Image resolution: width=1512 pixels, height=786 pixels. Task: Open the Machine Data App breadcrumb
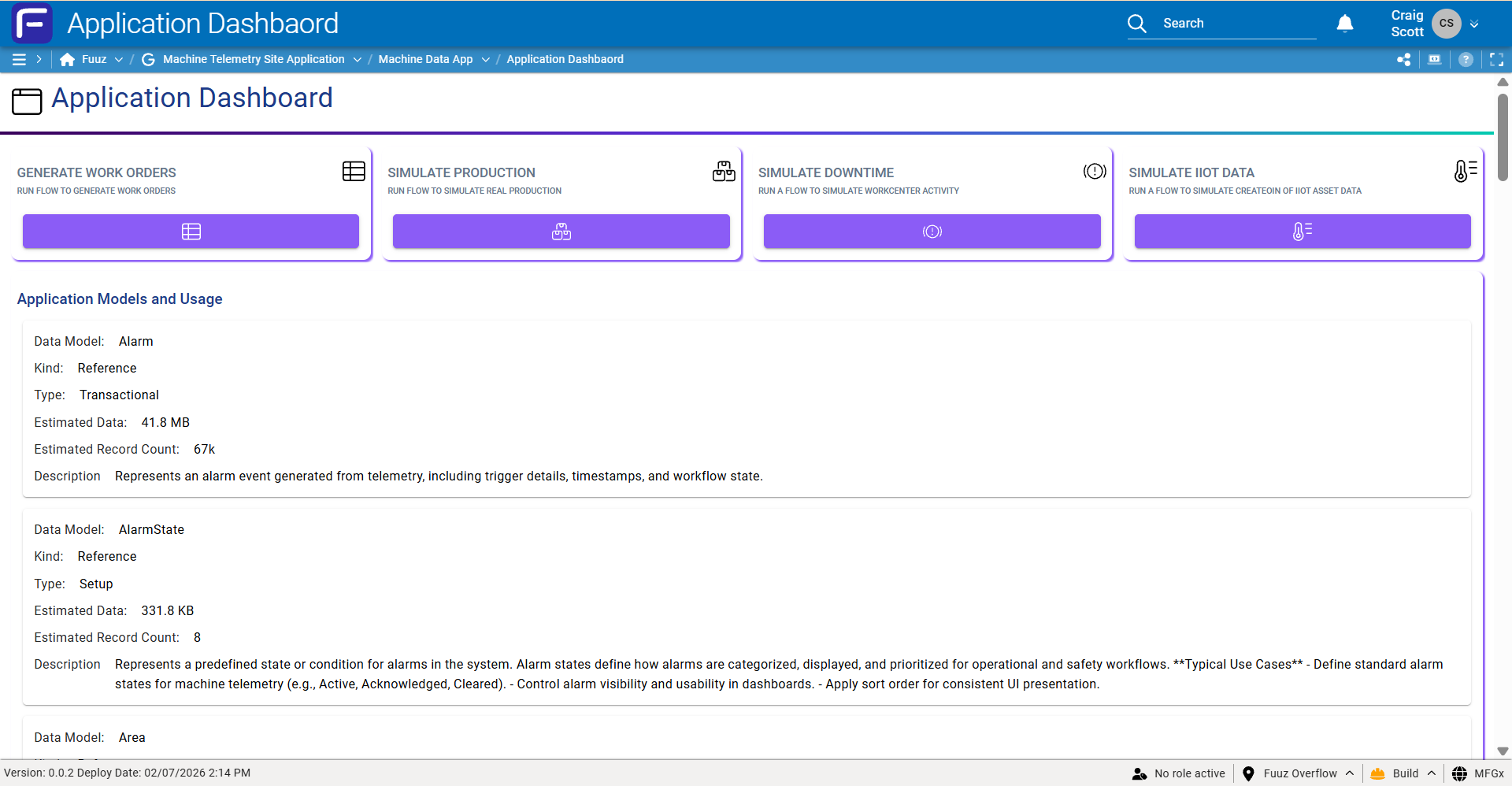pyautogui.click(x=425, y=59)
